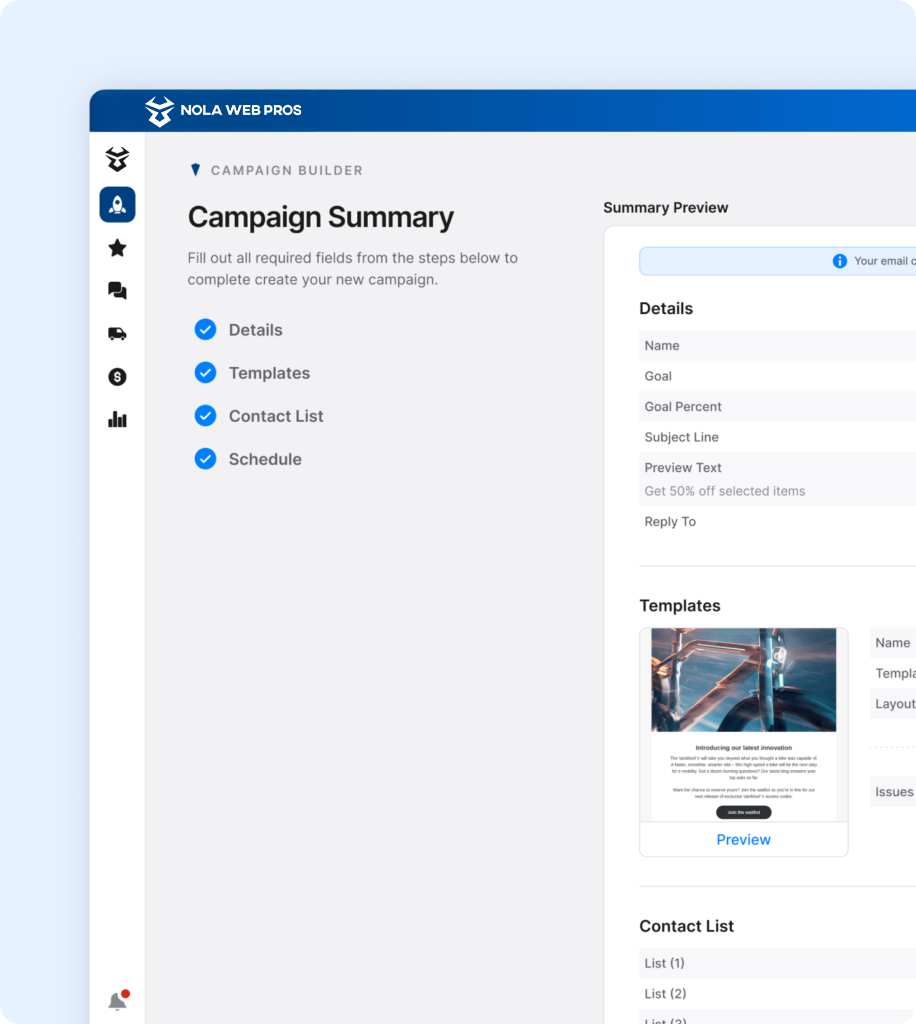
Task: Click the info icon in email banner
Action: click(x=840, y=261)
